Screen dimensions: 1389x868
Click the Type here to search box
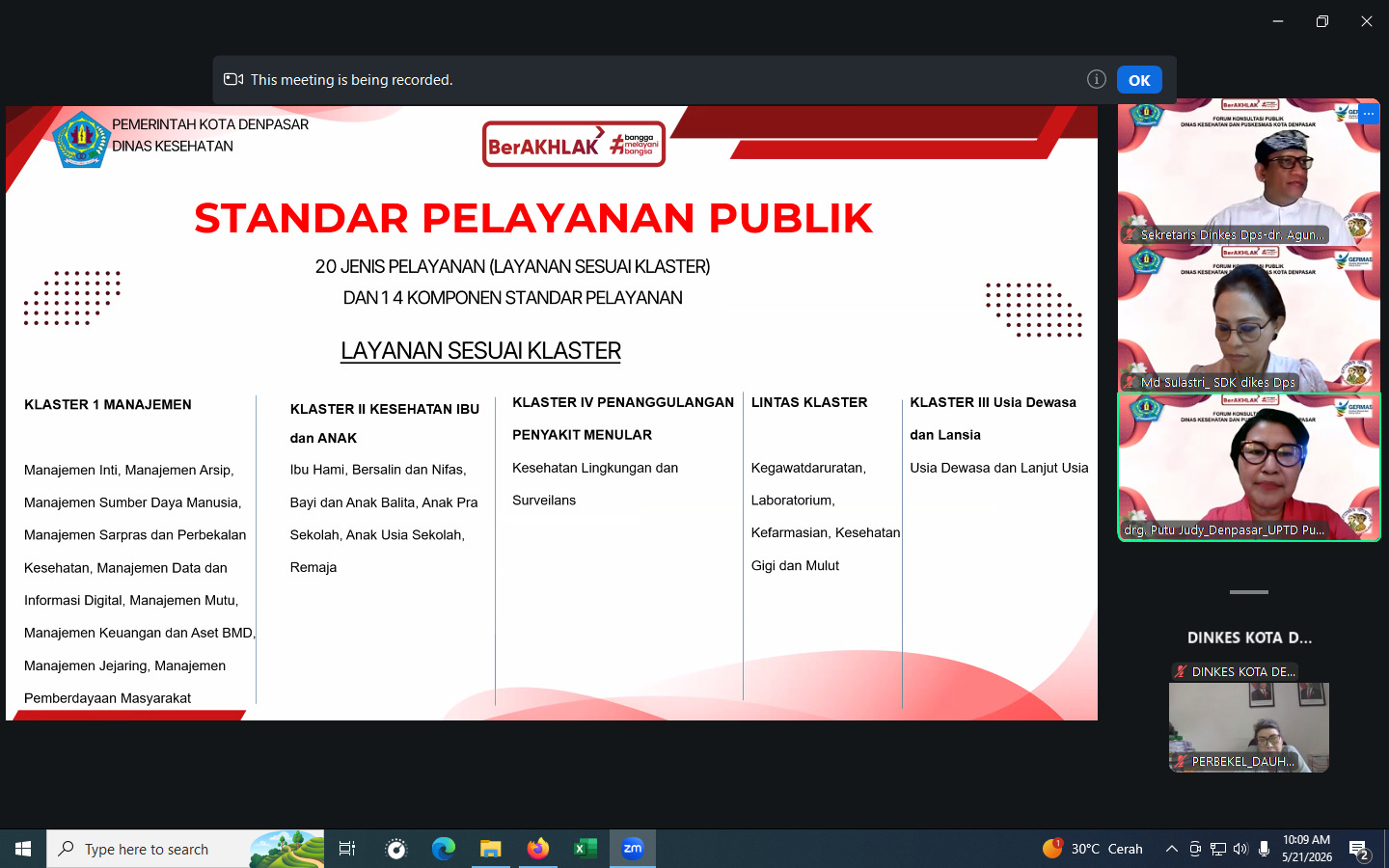(x=185, y=849)
